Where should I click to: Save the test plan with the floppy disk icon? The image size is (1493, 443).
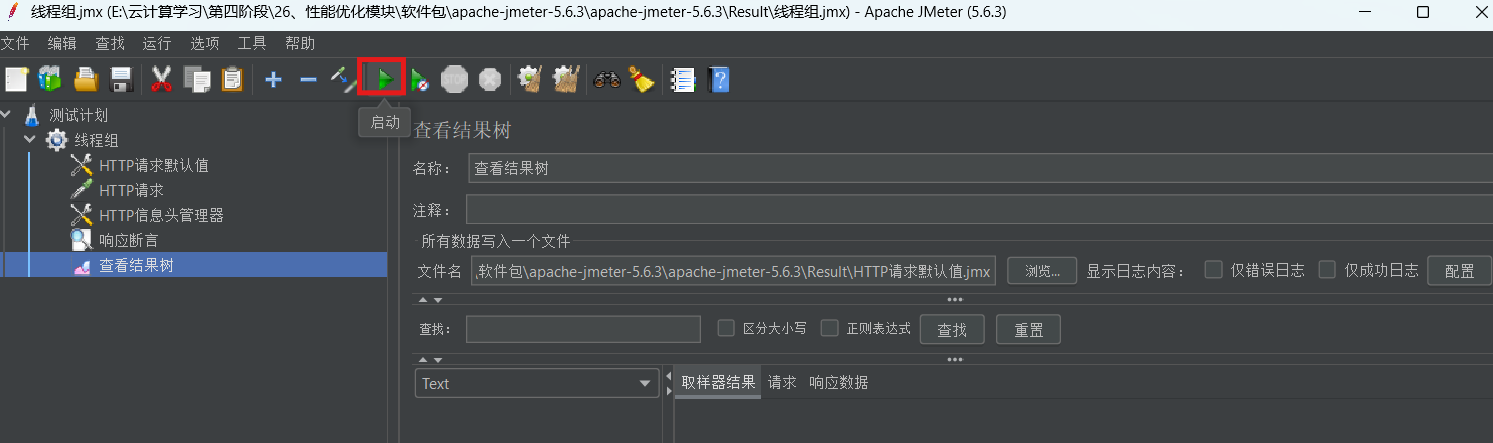click(121, 79)
